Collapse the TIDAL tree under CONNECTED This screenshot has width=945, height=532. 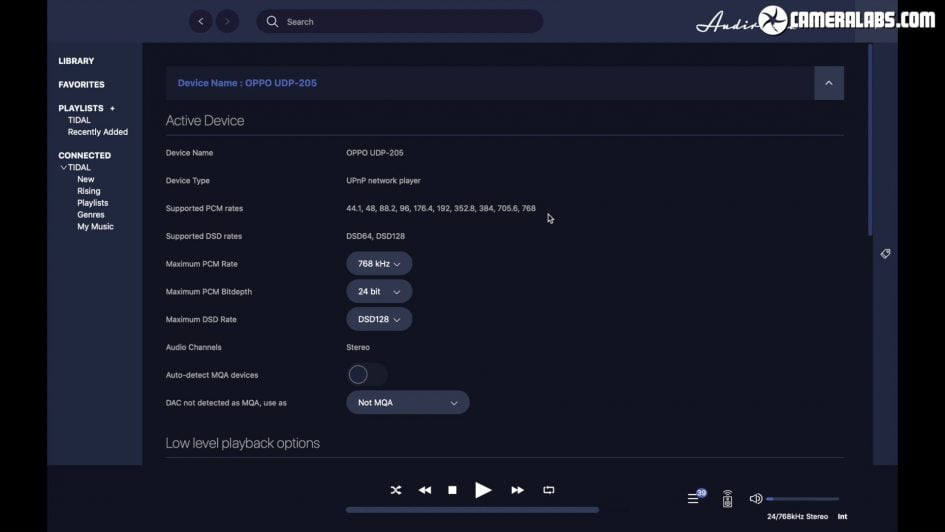point(63,167)
